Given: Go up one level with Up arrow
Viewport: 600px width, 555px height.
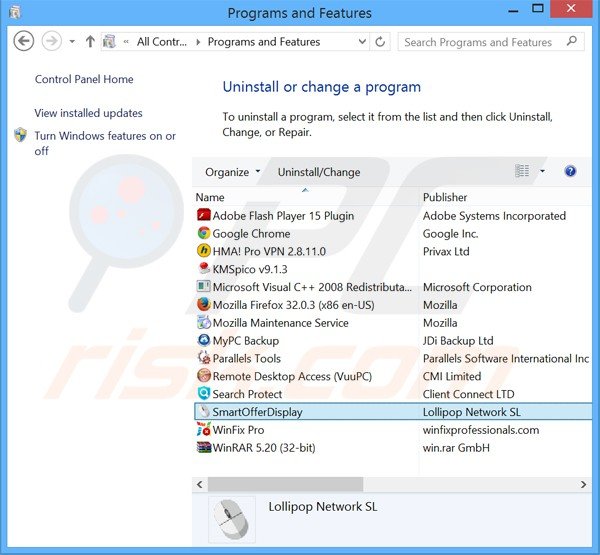Looking at the screenshot, I should click(x=90, y=41).
